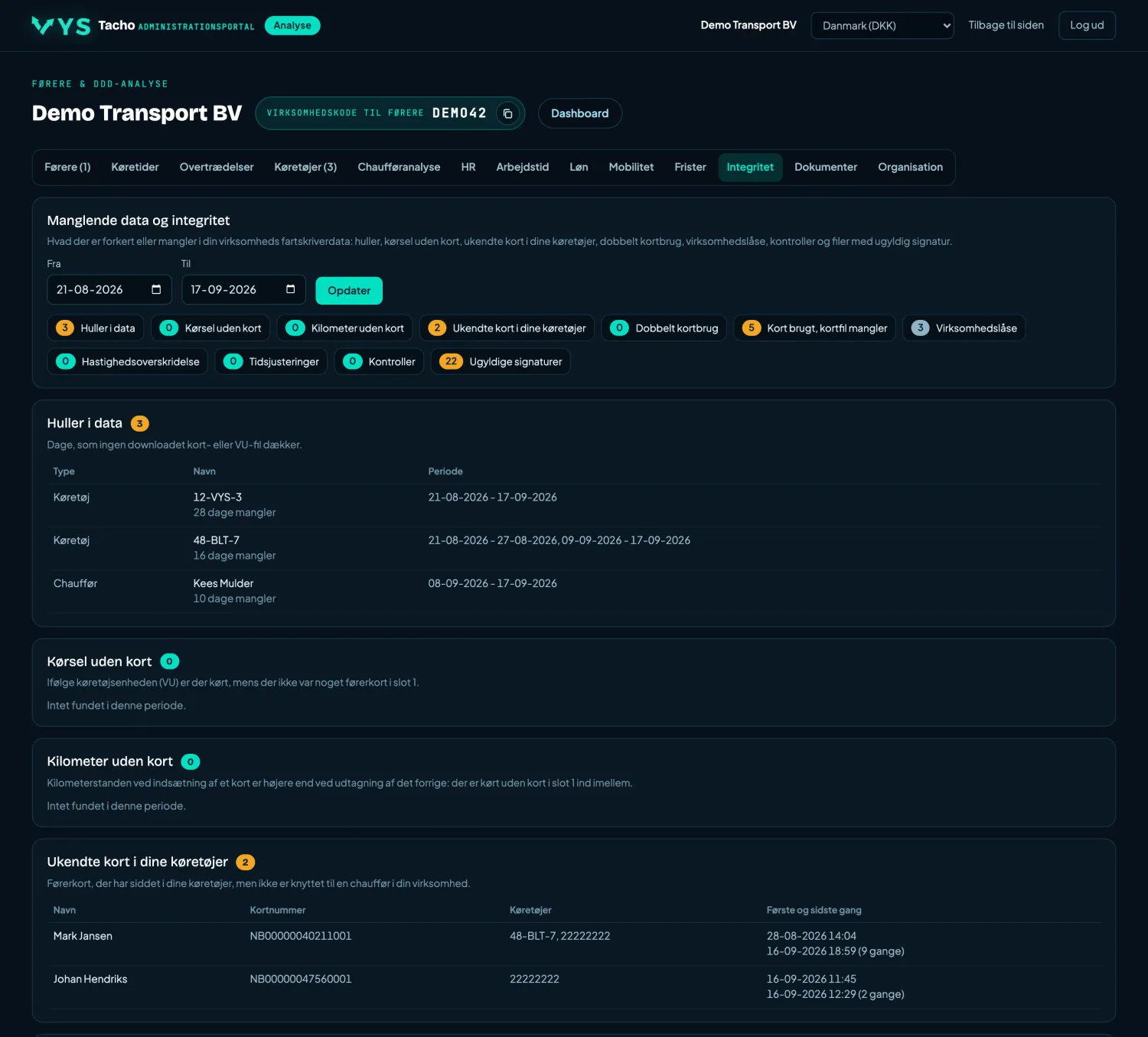The height and width of the screenshot is (1037, 1148).
Task: Select the Chaufføranalyse tab
Action: (x=399, y=167)
